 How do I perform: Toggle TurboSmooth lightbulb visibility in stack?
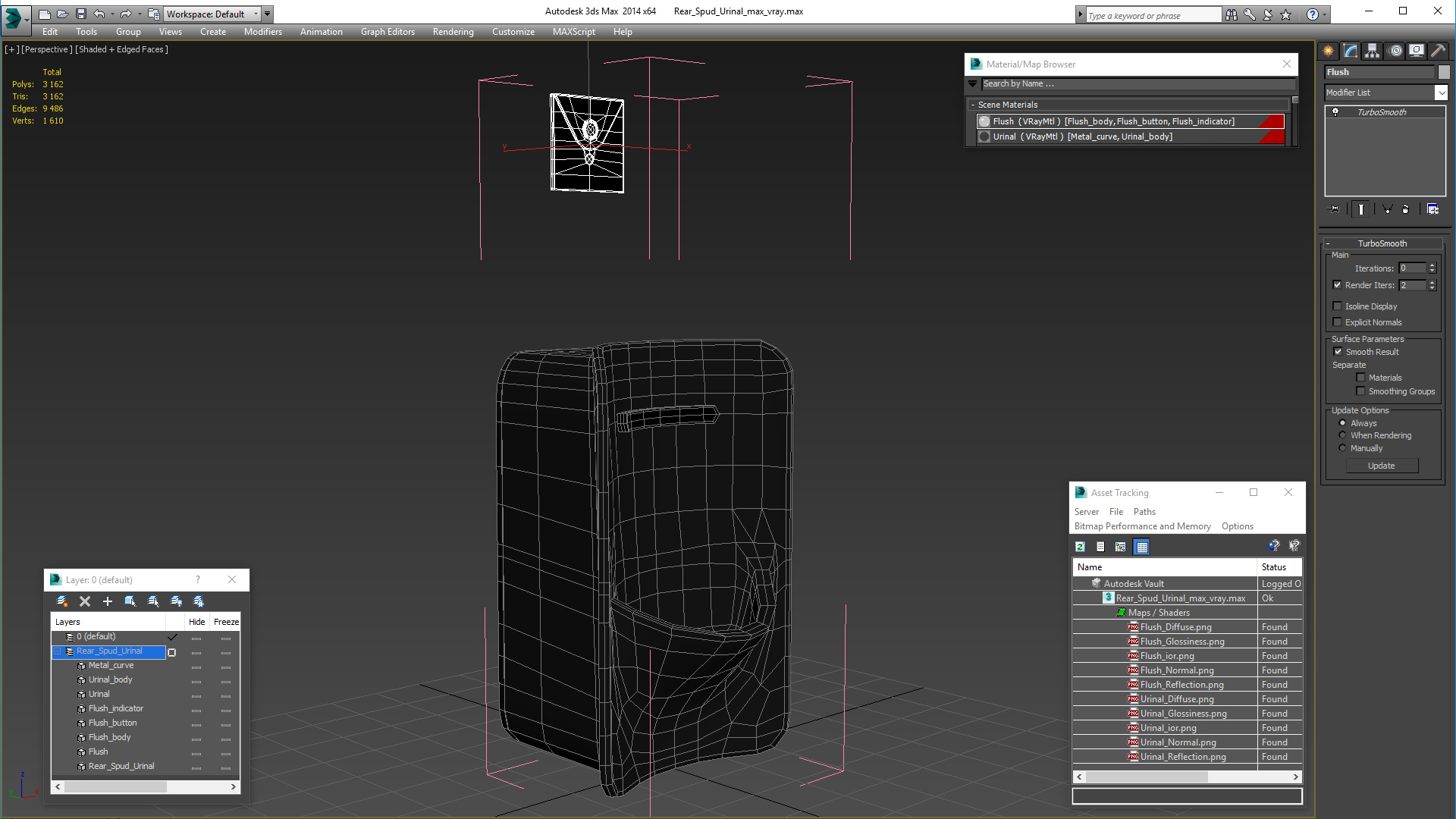pos(1336,112)
